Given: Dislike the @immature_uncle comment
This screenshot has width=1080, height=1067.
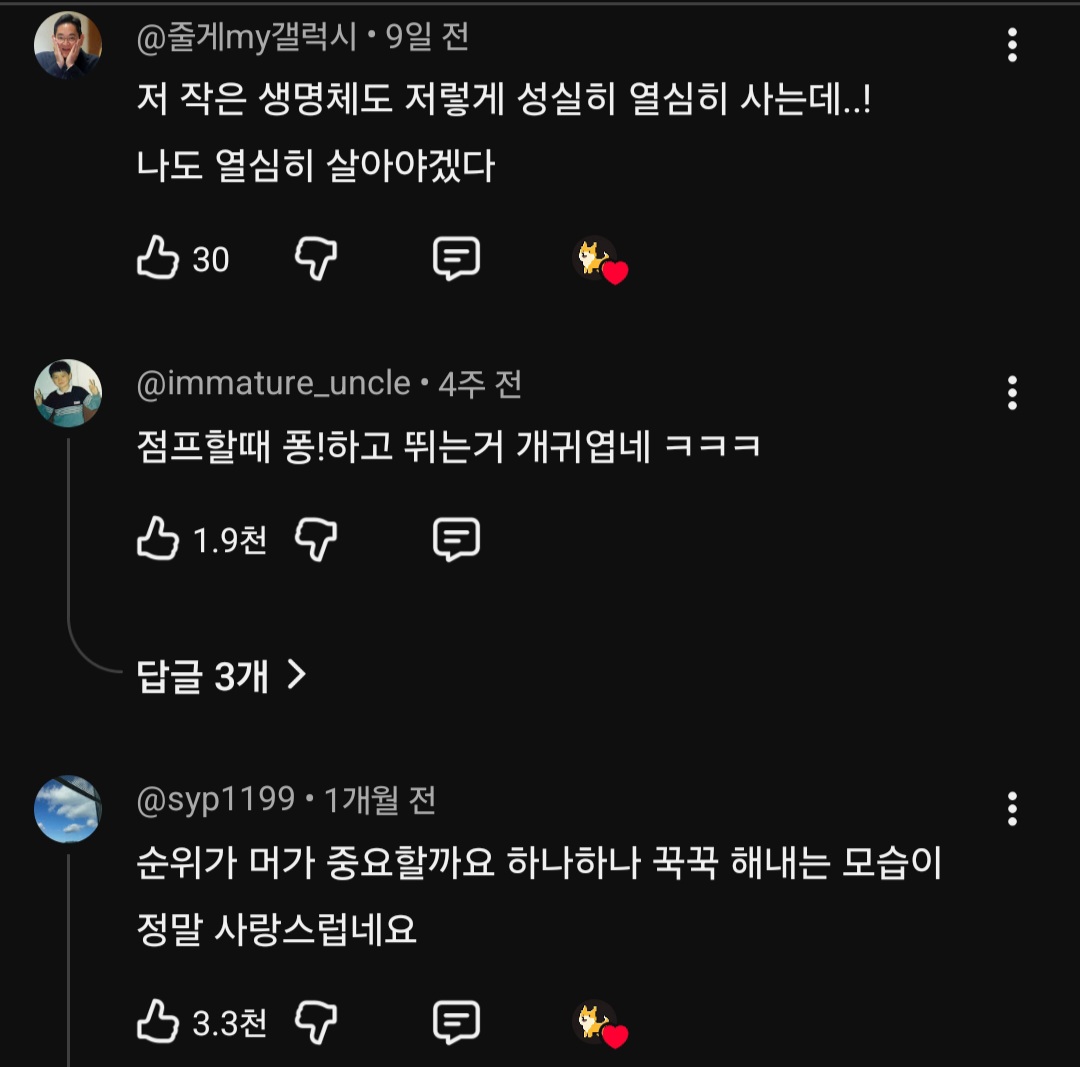Looking at the screenshot, I should [x=316, y=539].
